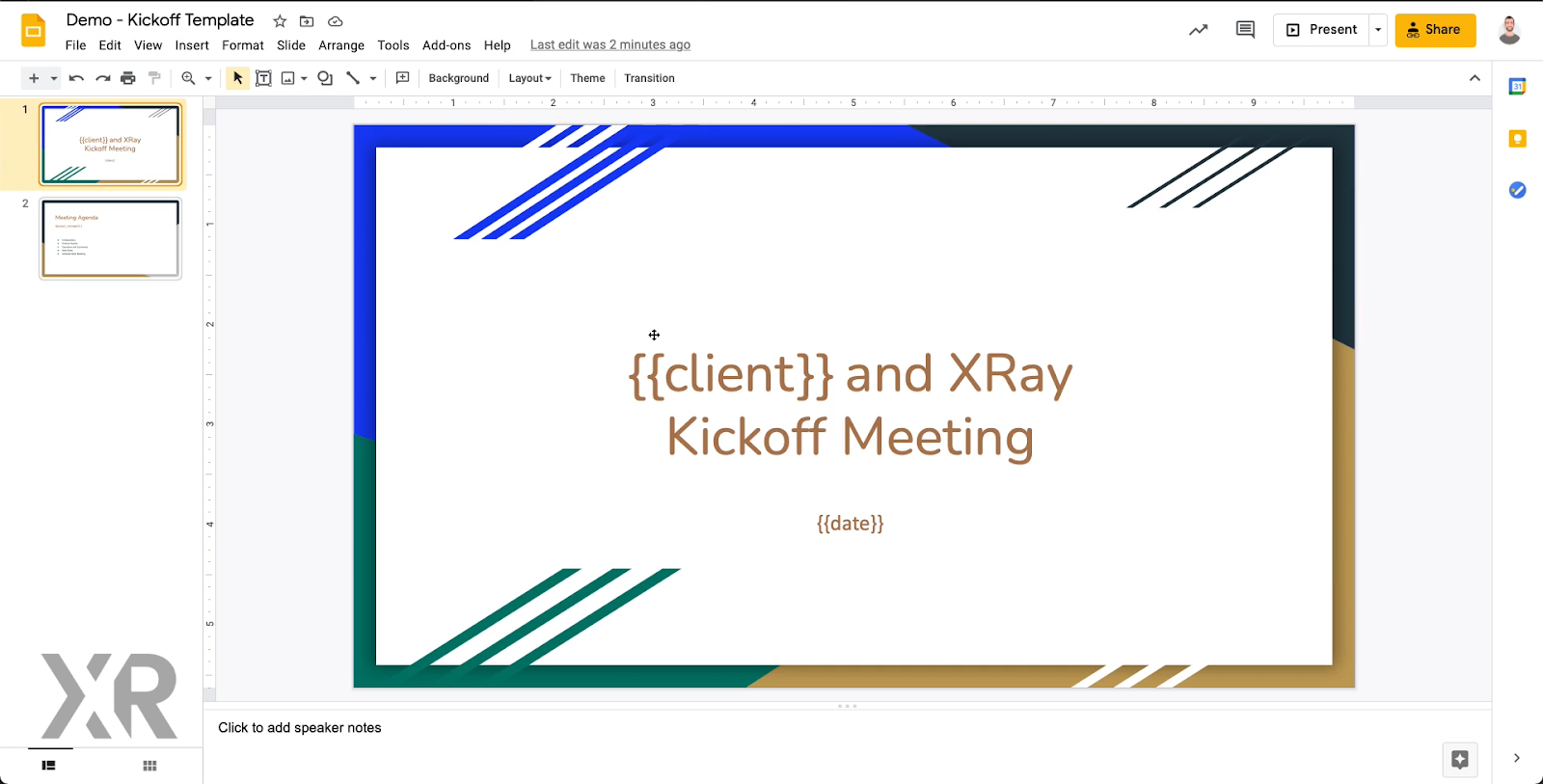Open the Layout dropdown

click(x=530, y=78)
